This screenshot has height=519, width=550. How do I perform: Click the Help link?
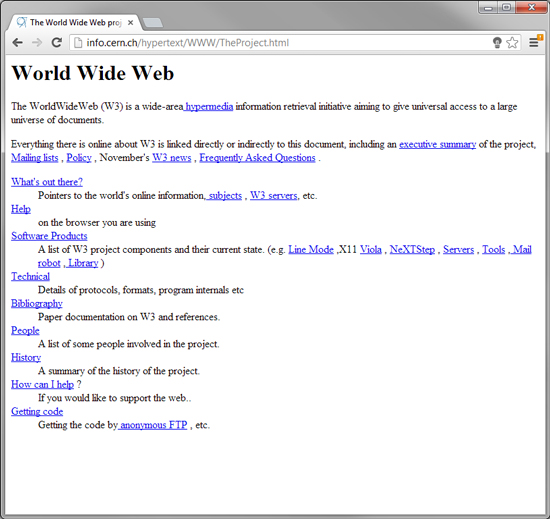pos(21,209)
